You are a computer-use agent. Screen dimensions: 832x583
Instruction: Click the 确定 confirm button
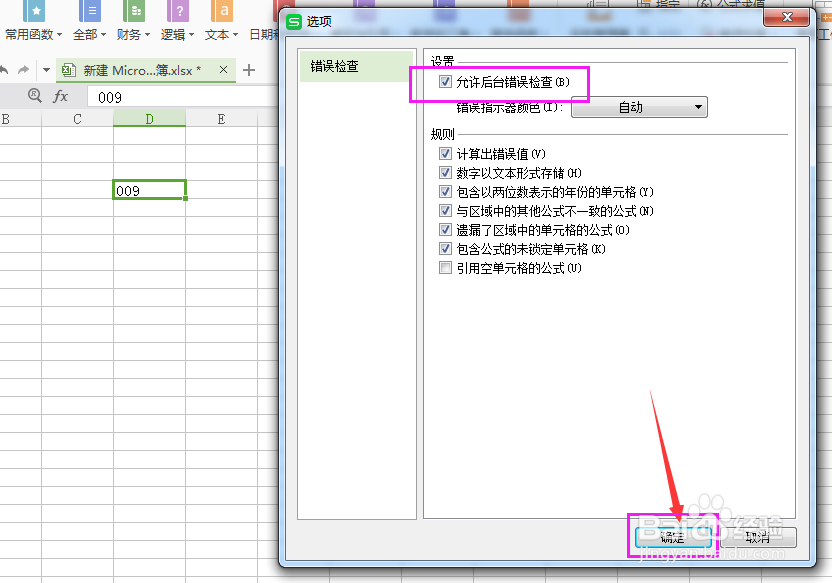tap(674, 537)
